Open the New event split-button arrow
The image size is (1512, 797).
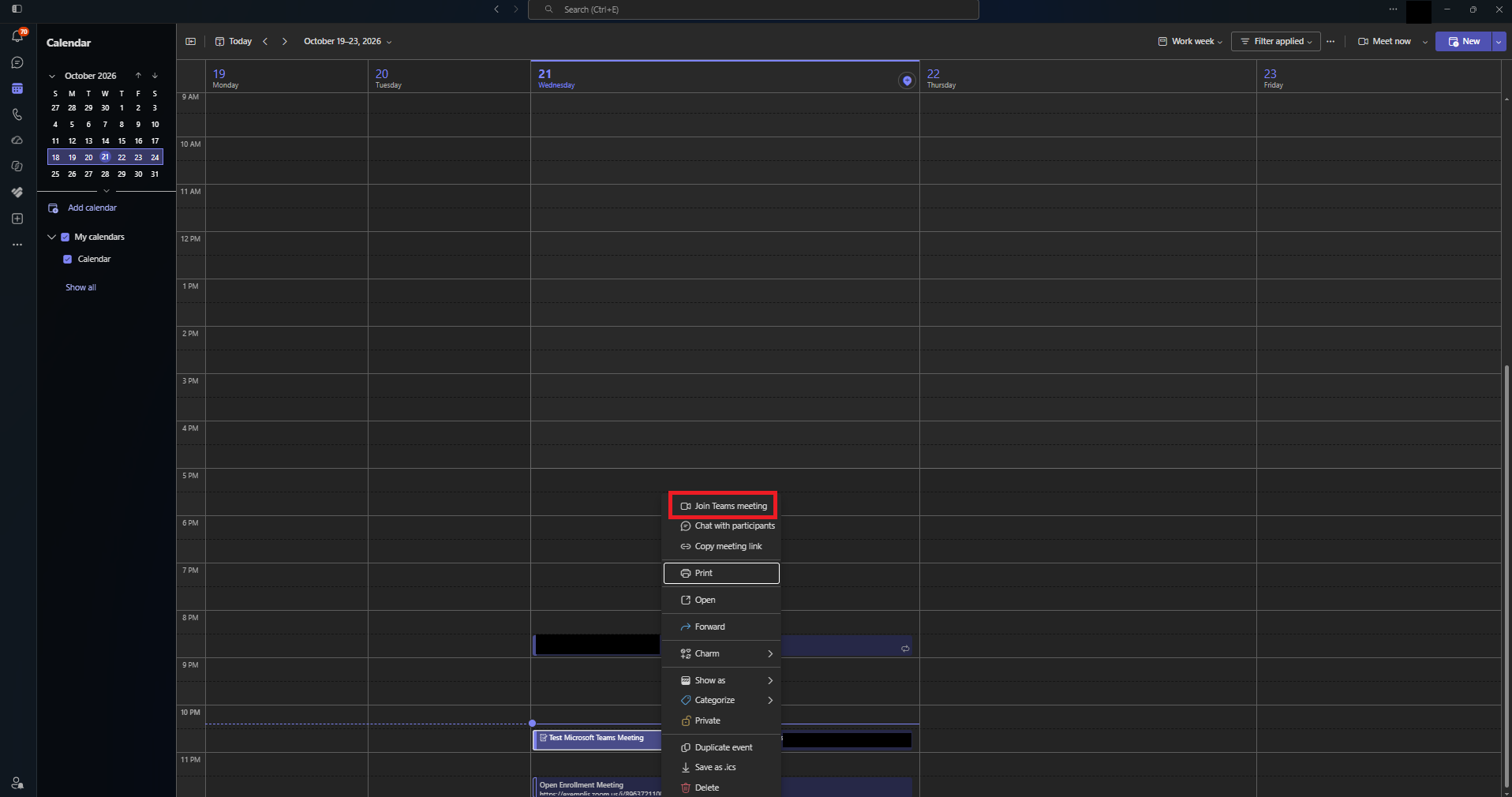1499,42
